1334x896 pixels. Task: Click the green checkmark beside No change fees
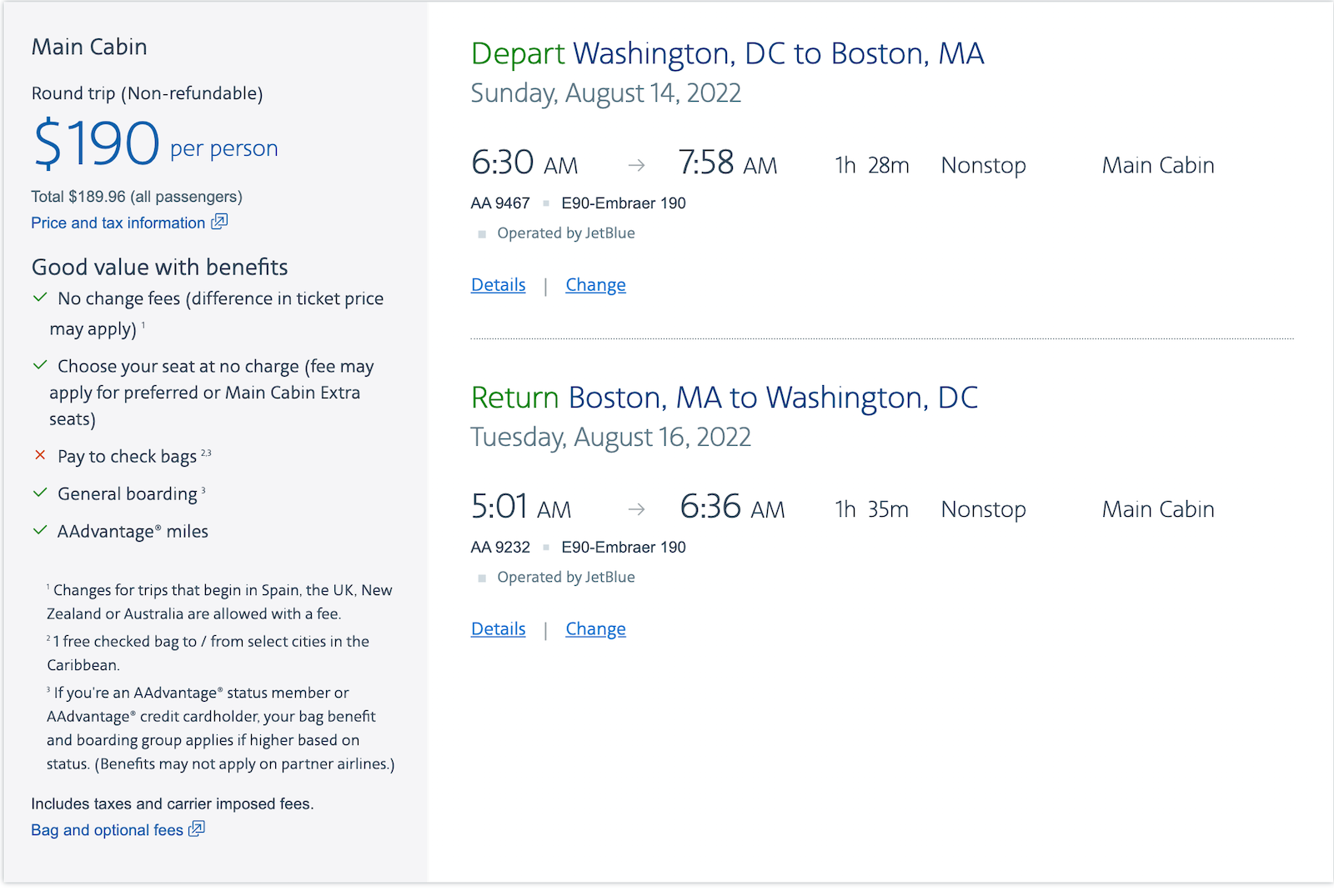pyautogui.click(x=39, y=297)
